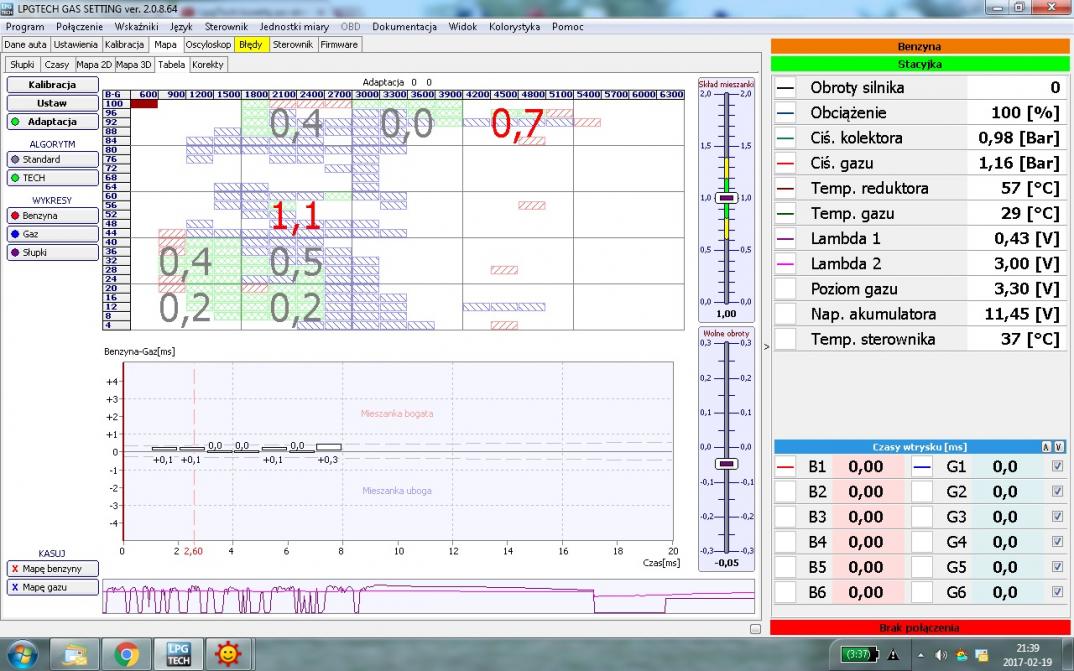This screenshot has width=1074, height=671.
Task: Click the Obciążenie blue line color indicator
Action: pos(786,113)
